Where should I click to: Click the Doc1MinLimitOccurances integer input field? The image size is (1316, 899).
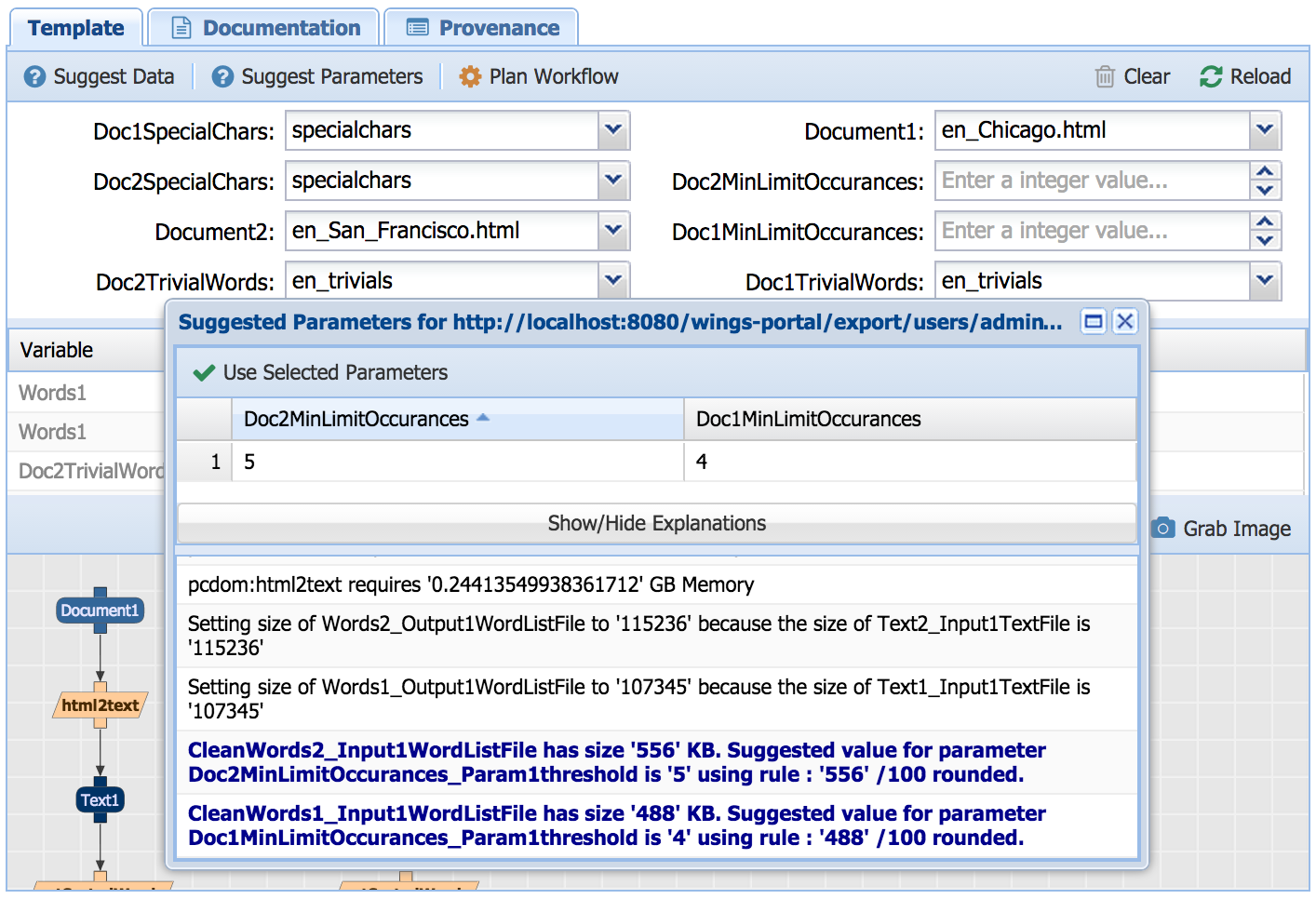click(1091, 231)
